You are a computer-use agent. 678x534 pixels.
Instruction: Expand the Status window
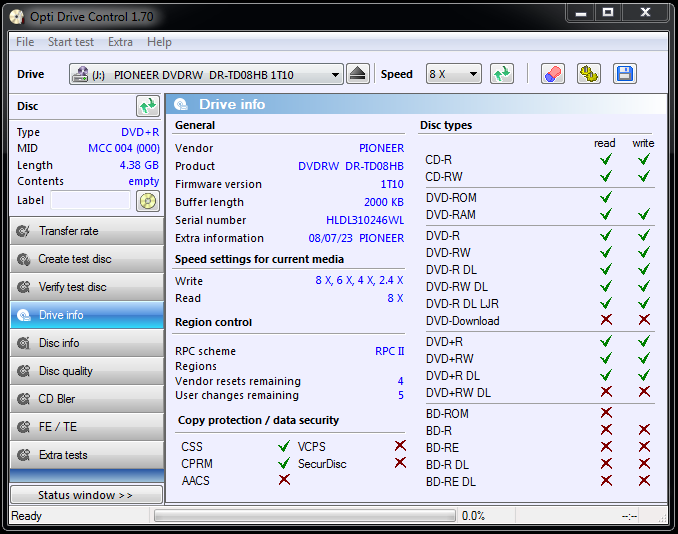tap(86, 495)
